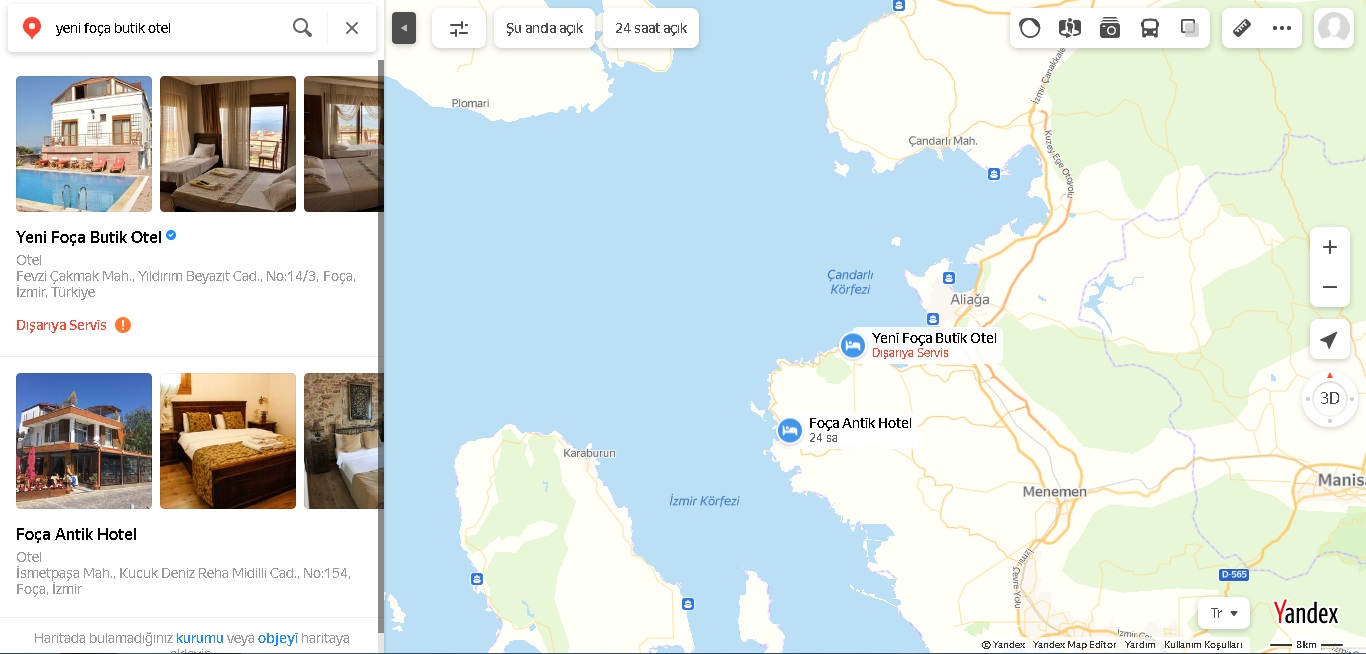The height and width of the screenshot is (654, 1366).
Task: Click Foça Antik Hotel address text
Action: point(184,581)
